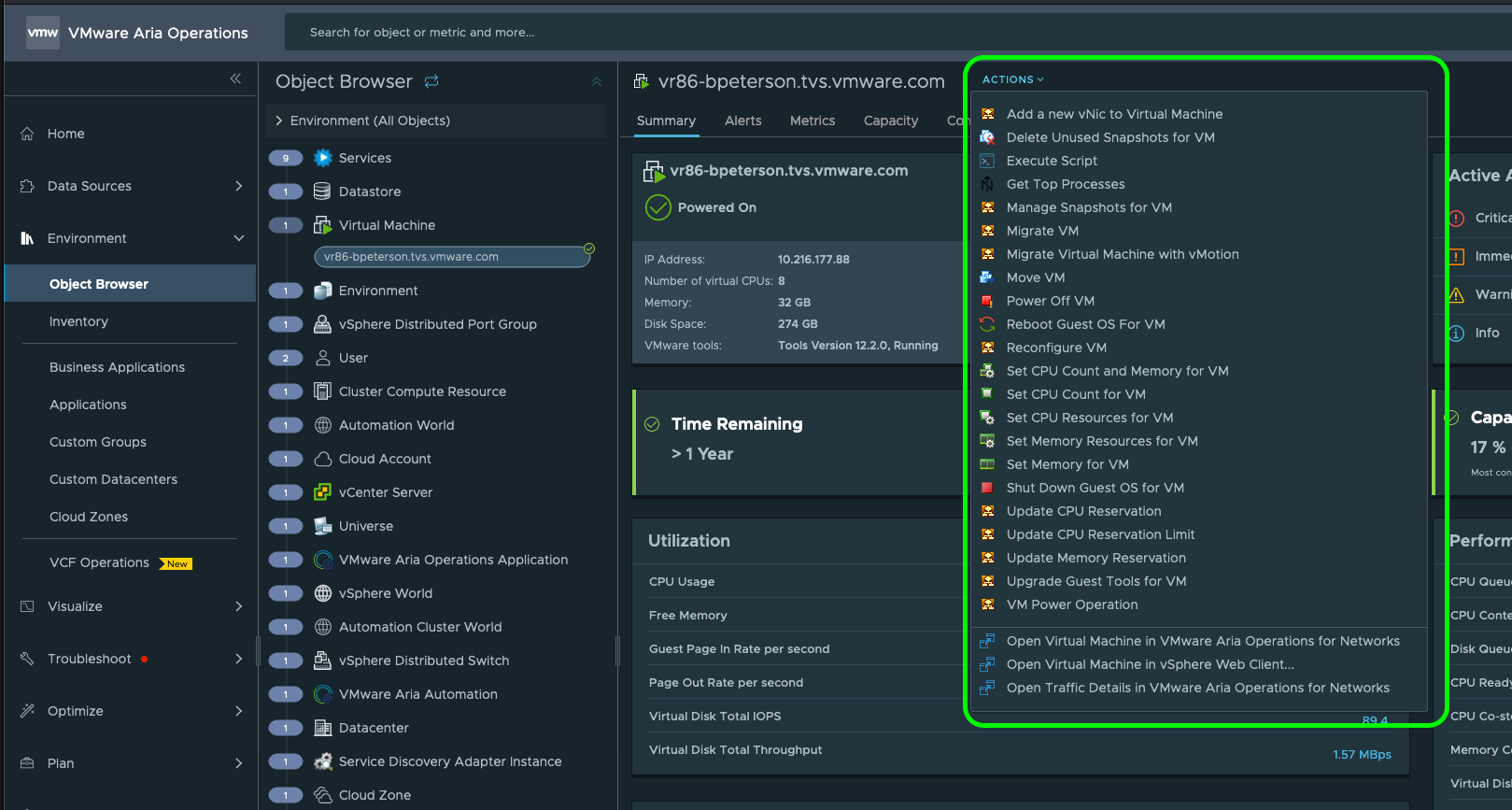Click the Datastore icon in Object Browser
This screenshot has height=810, width=1512.
coord(323,192)
